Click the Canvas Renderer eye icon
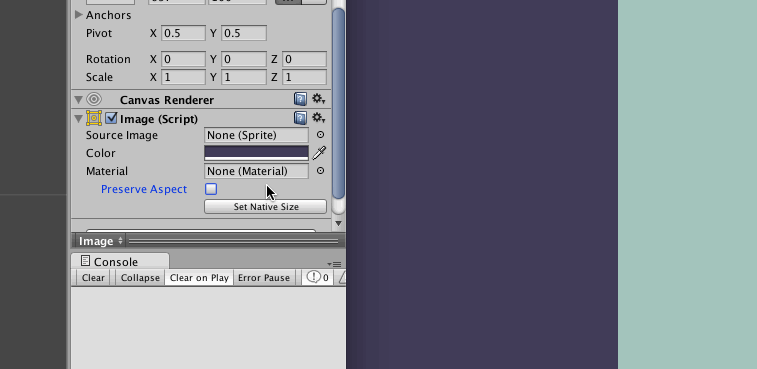Image resolution: width=757 pixels, height=369 pixels. tap(94, 99)
